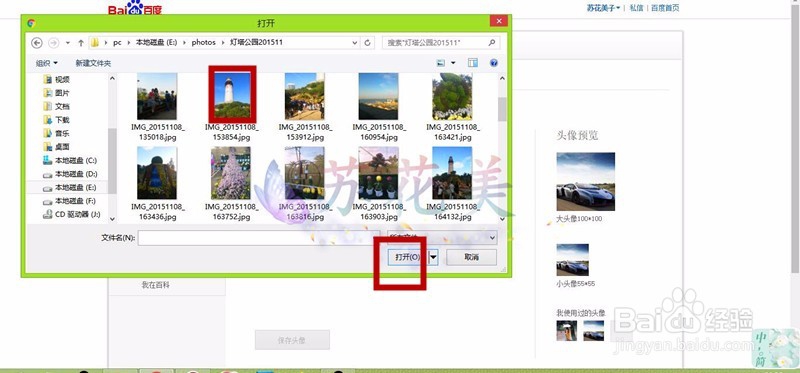Select 'pc' in the address path
The width and height of the screenshot is (800, 373).
point(117,43)
